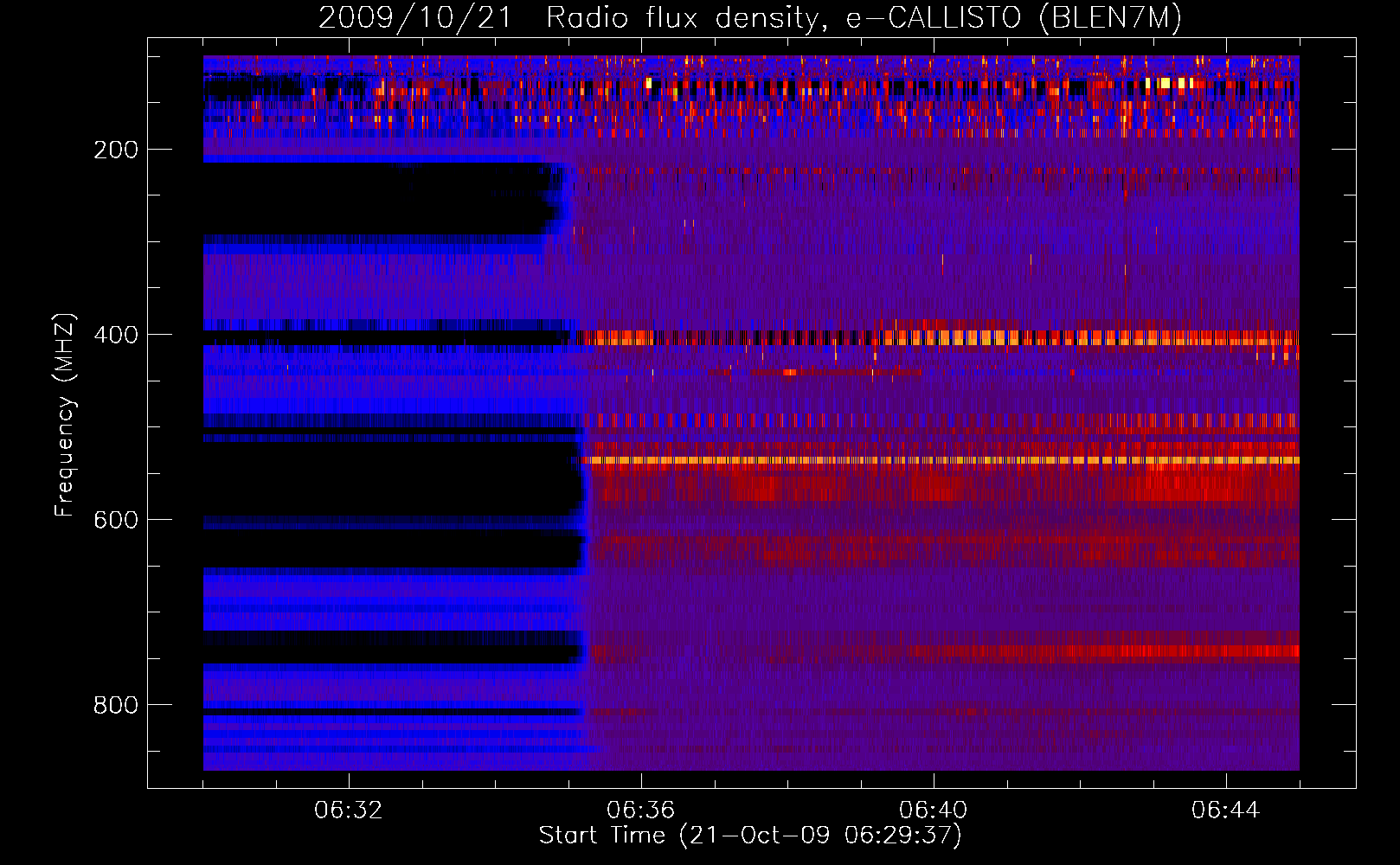Click the orange striped band at 400 MHz
This screenshot has height=865, width=1400.
coord(937,337)
